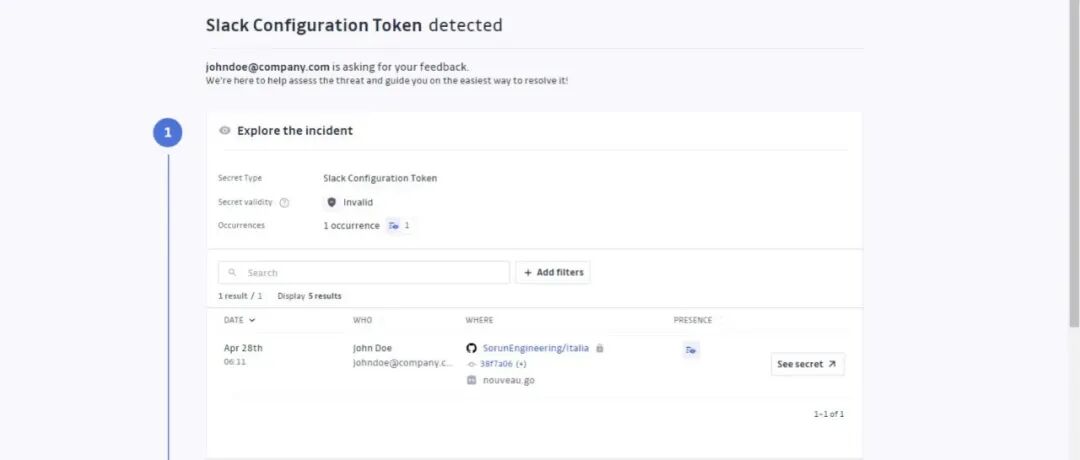Click the 06:11 time under Apr 28th
The image size is (1080, 460).
235,362
